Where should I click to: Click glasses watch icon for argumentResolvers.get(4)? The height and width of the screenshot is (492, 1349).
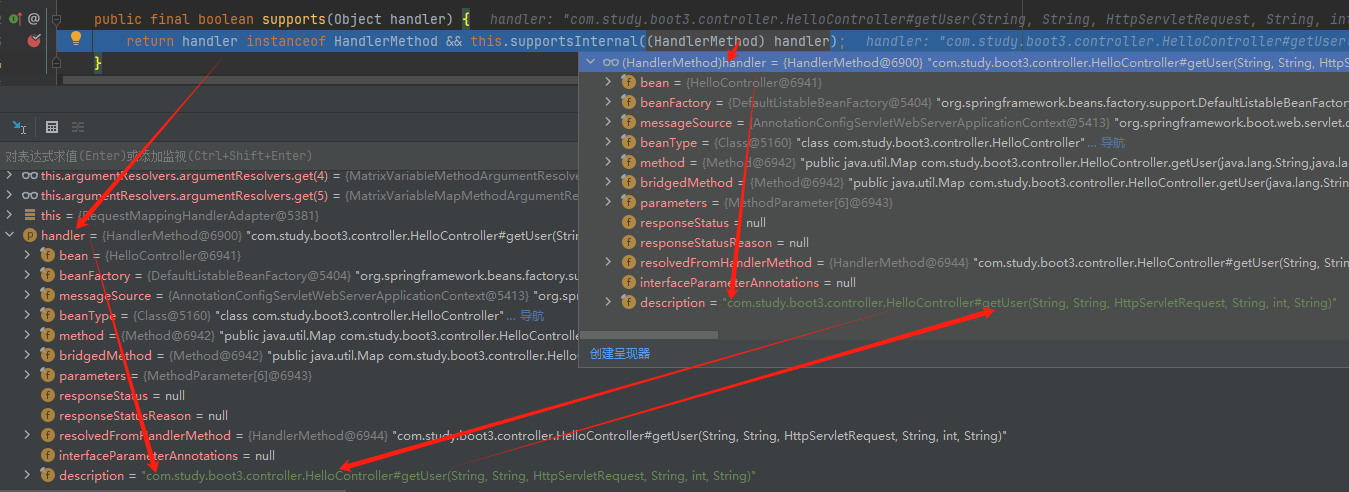[30, 176]
